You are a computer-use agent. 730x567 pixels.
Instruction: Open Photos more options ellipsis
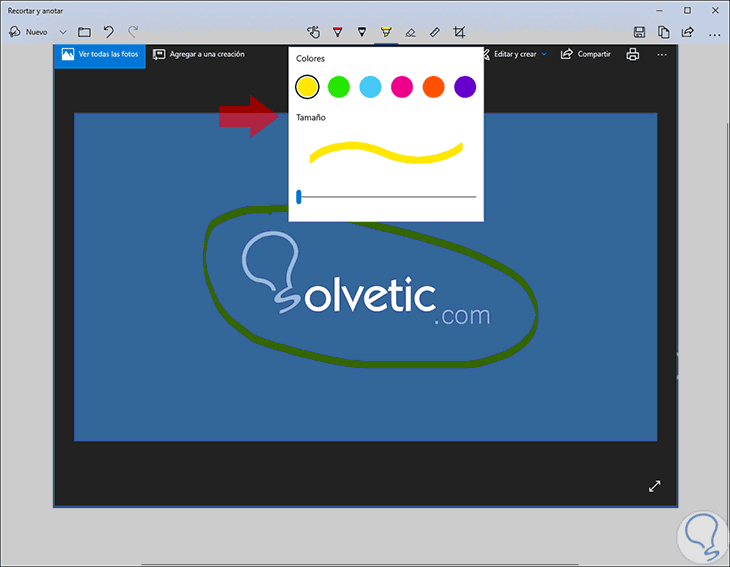click(662, 55)
